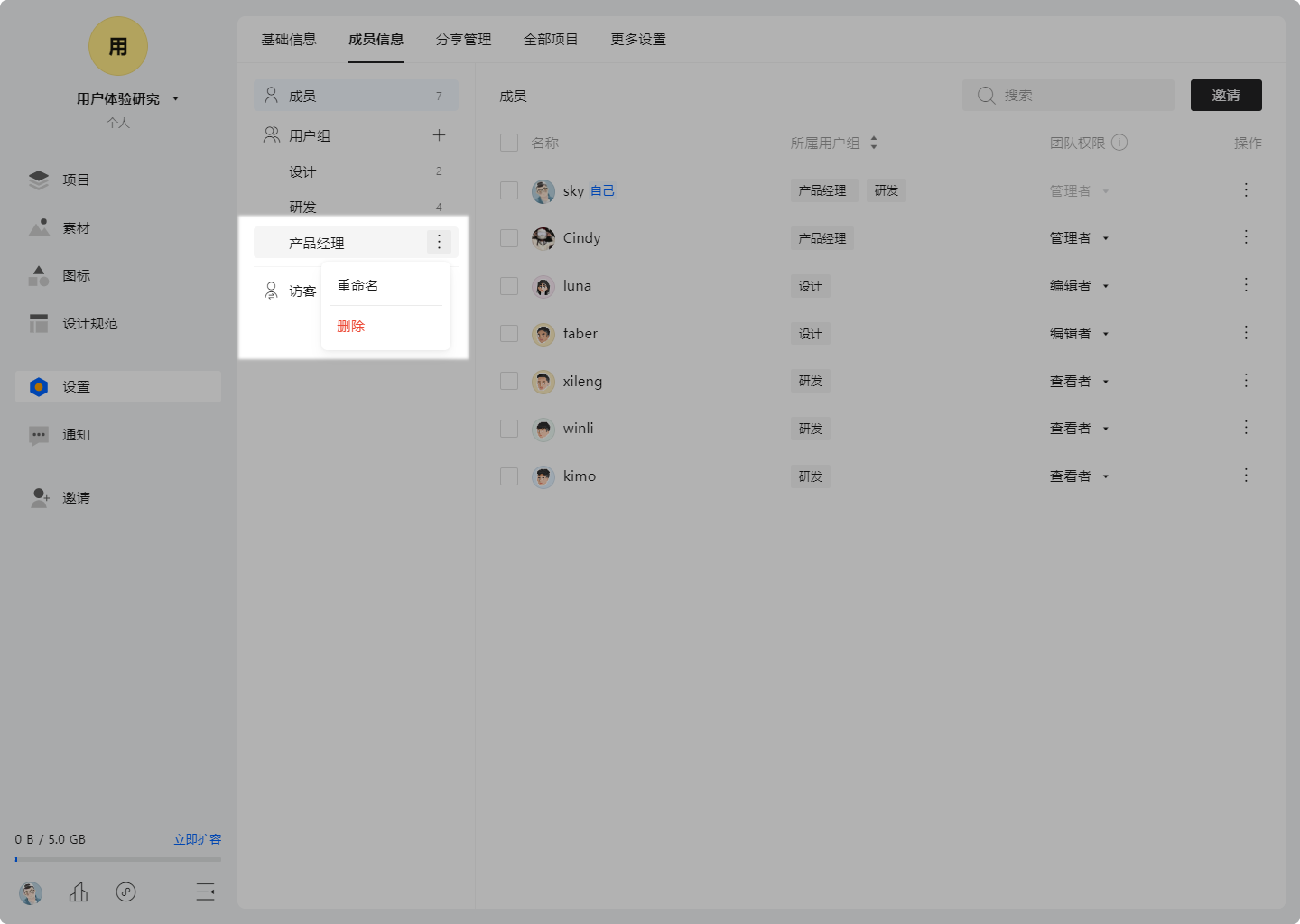This screenshot has width=1300, height=924.
Task: Click the plus icon to add 用户组
Action: [439, 135]
